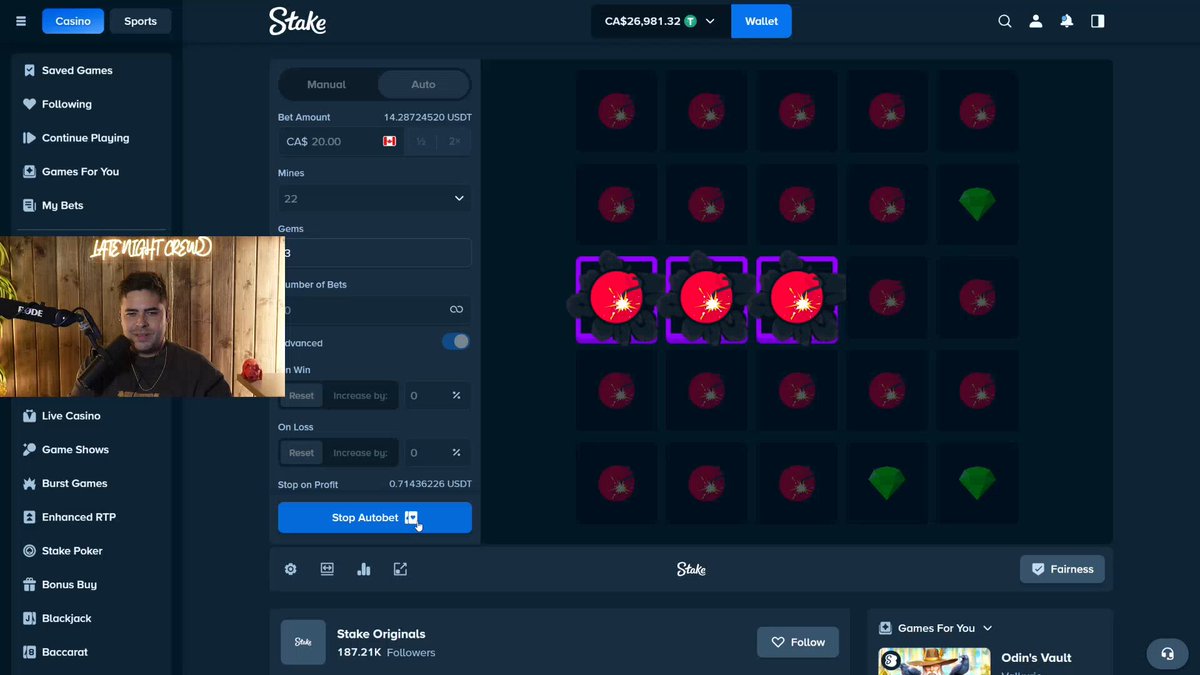This screenshot has height=675, width=1200.
Task: Open the CA$26,981.32 balance dropdown
Action: click(x=661, y=21)
